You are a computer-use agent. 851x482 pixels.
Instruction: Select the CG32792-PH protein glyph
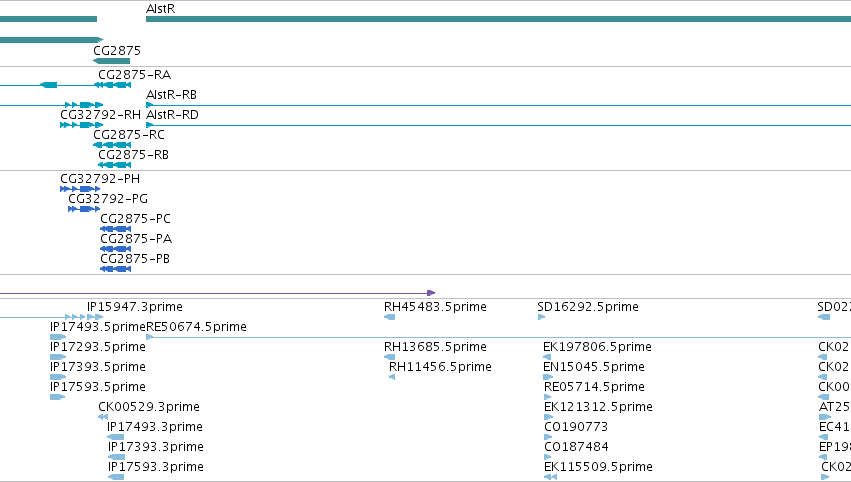[x=80, y=189]
